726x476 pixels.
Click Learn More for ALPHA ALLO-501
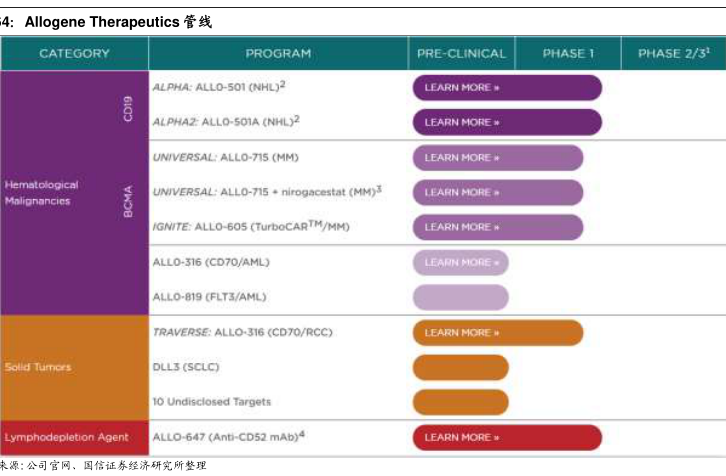coord(462,88)
